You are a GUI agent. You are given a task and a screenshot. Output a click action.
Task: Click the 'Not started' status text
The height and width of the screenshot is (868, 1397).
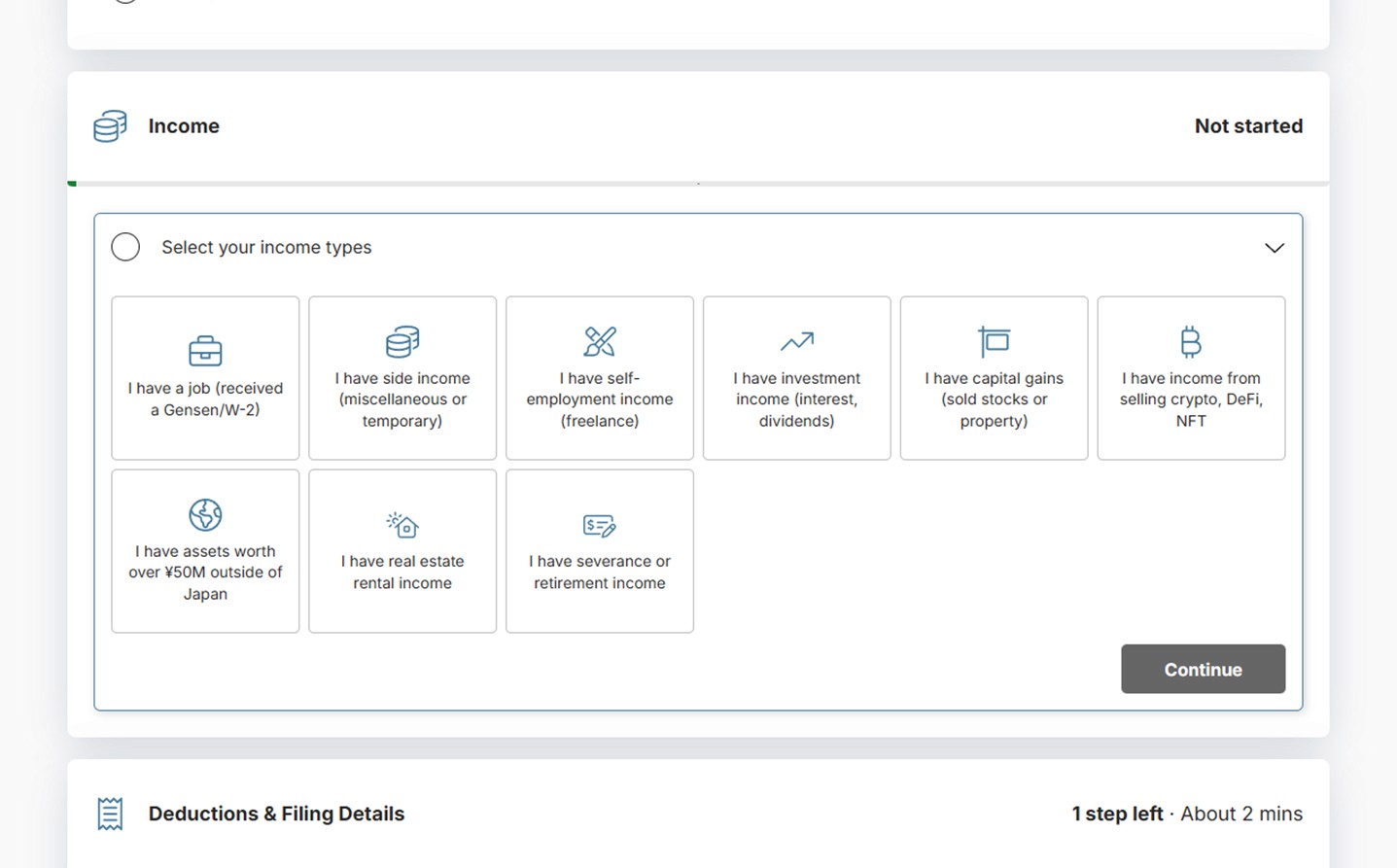click(1248, 126)
